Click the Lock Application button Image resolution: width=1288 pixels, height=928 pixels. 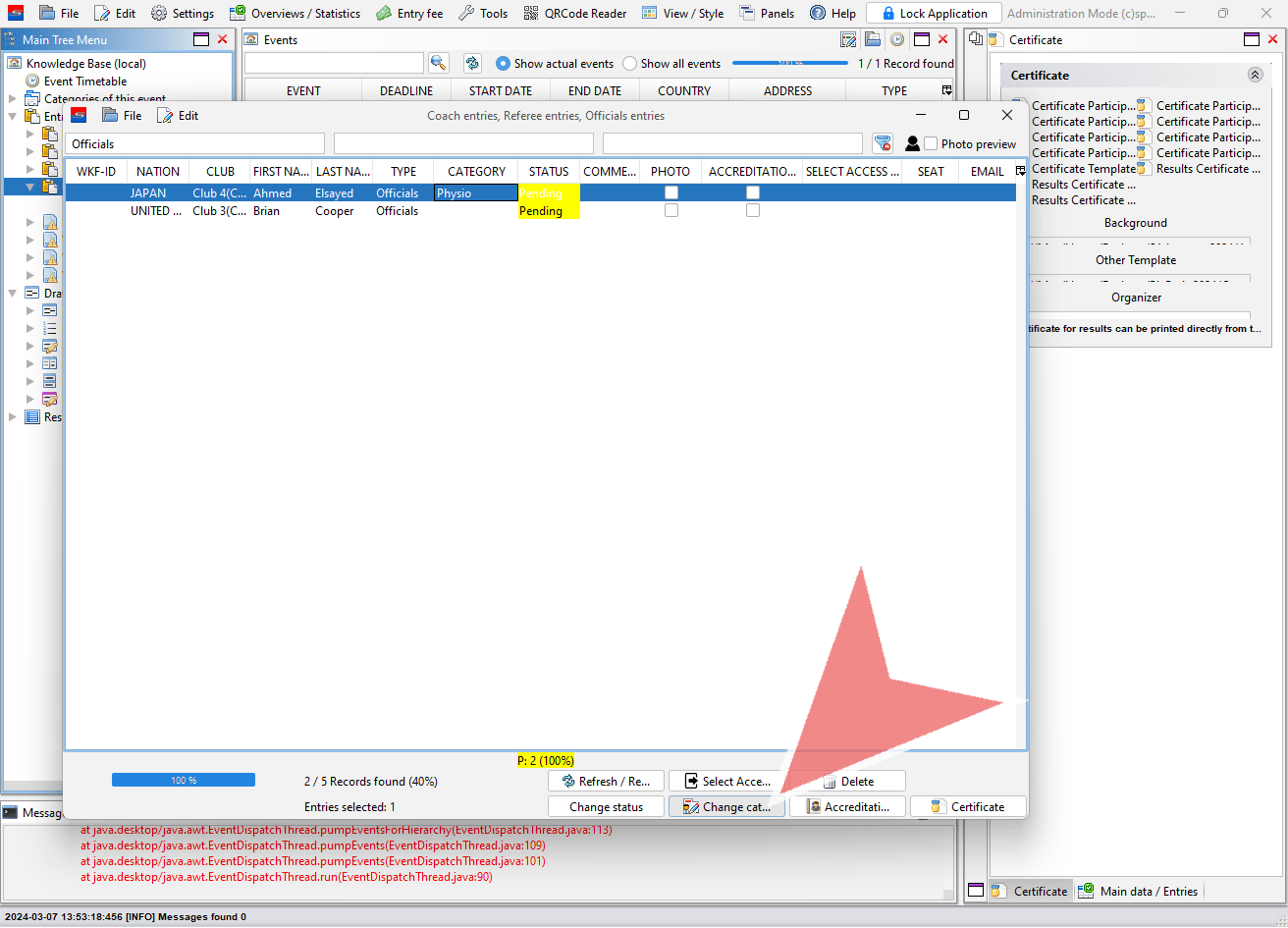coord(934,14)
